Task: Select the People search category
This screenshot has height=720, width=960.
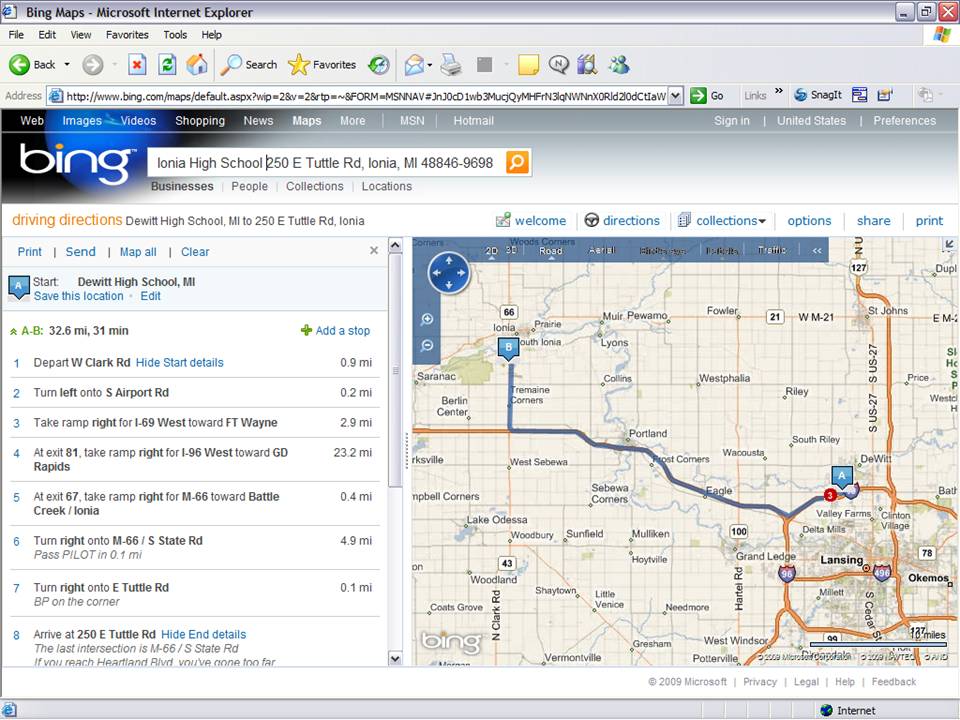Action: (x=249, y=186)
